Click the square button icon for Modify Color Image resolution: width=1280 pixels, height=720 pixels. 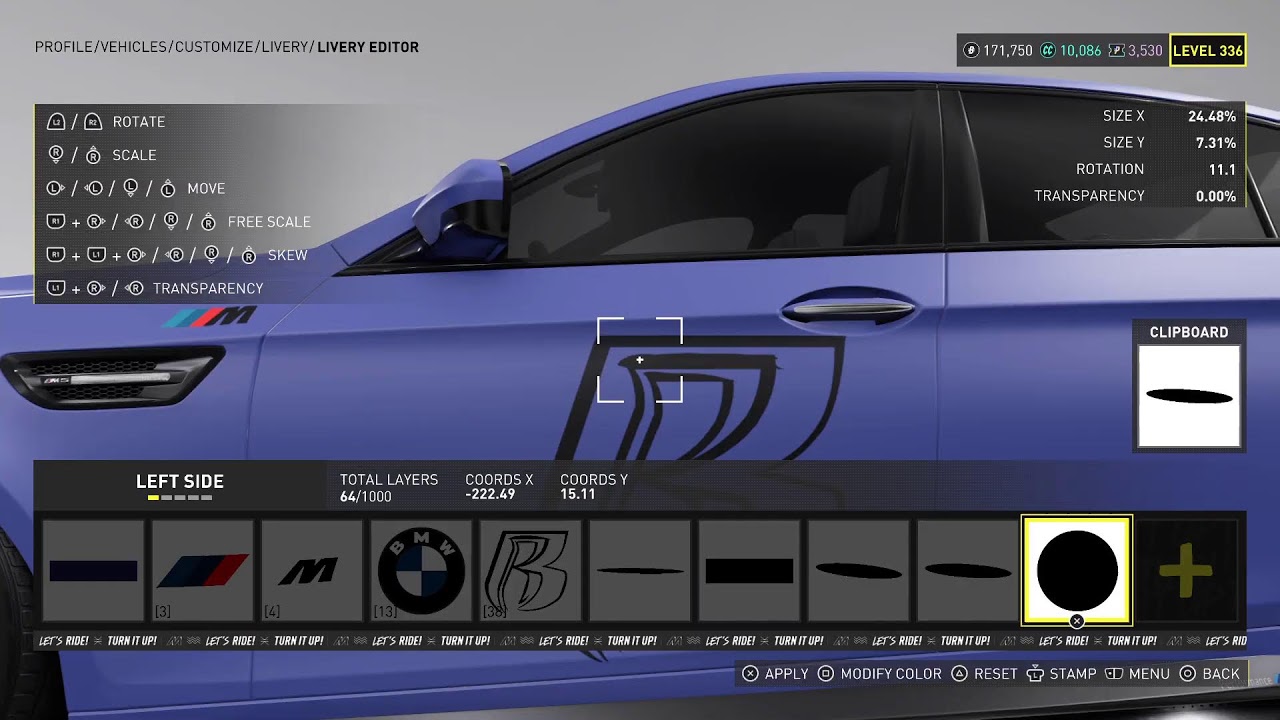tap(826, 674)
